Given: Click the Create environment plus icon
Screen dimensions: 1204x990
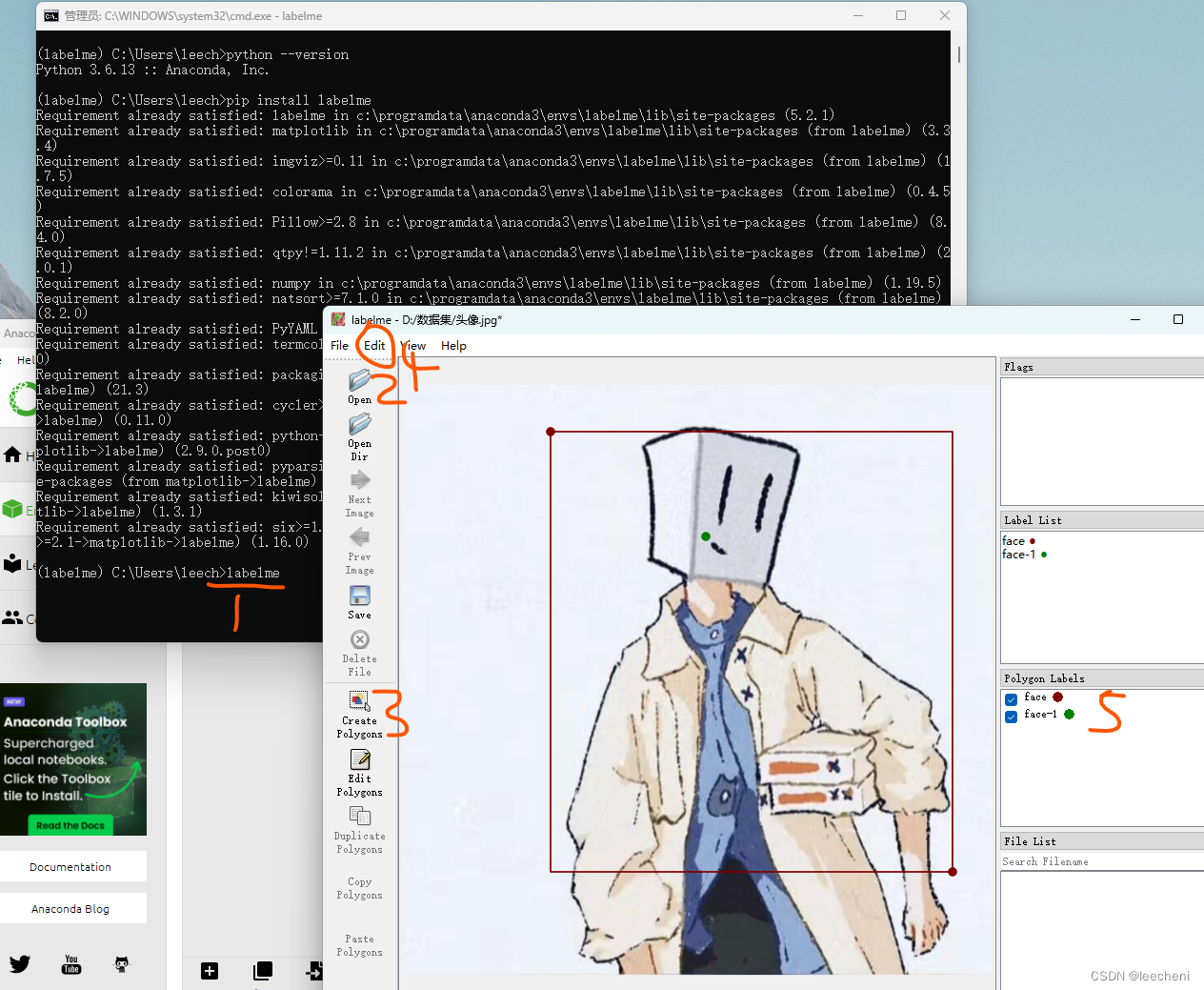Looking at the screenshot, I should (x=210, y=971).
